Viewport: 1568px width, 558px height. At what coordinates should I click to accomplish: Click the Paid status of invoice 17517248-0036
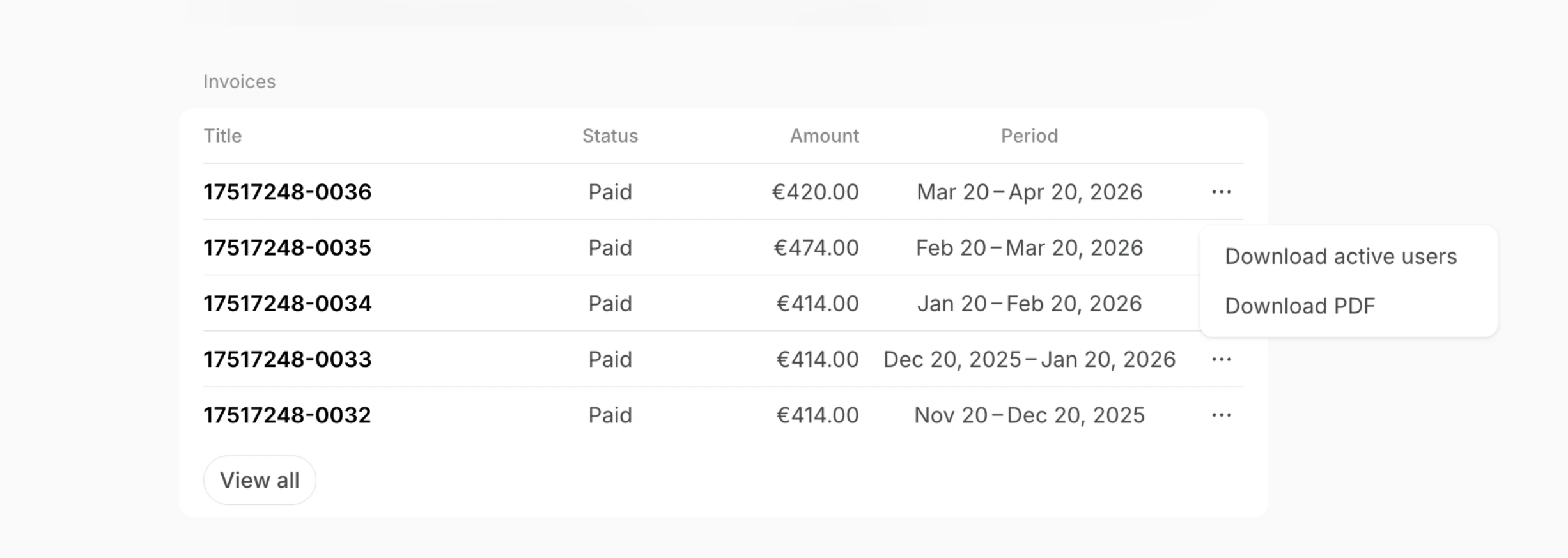(x=610, y=192)
